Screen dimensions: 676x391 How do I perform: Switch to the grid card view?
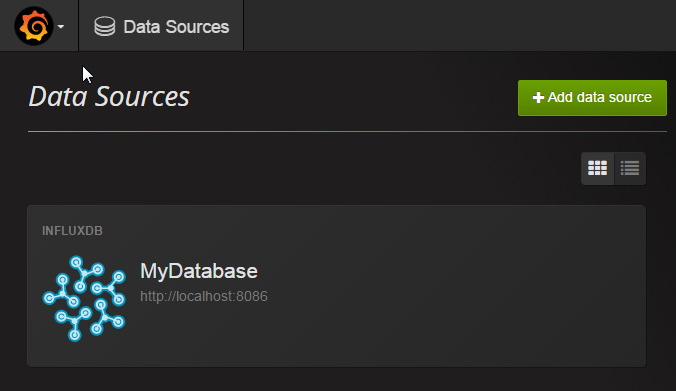click(x=597, y=168)
